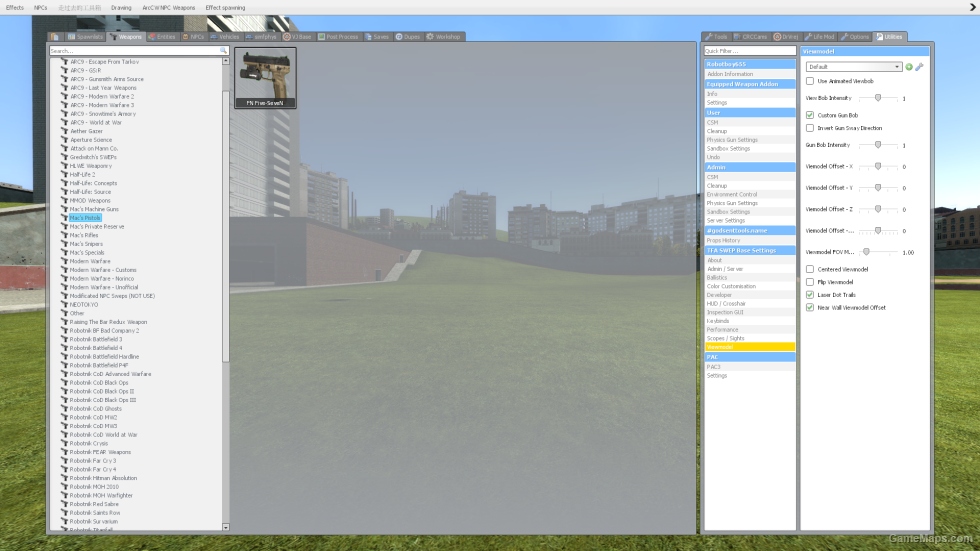Click the pistol icon beside Modern Warfare - Norinco
Screen dimensions: 980x551
coord(64,279)
